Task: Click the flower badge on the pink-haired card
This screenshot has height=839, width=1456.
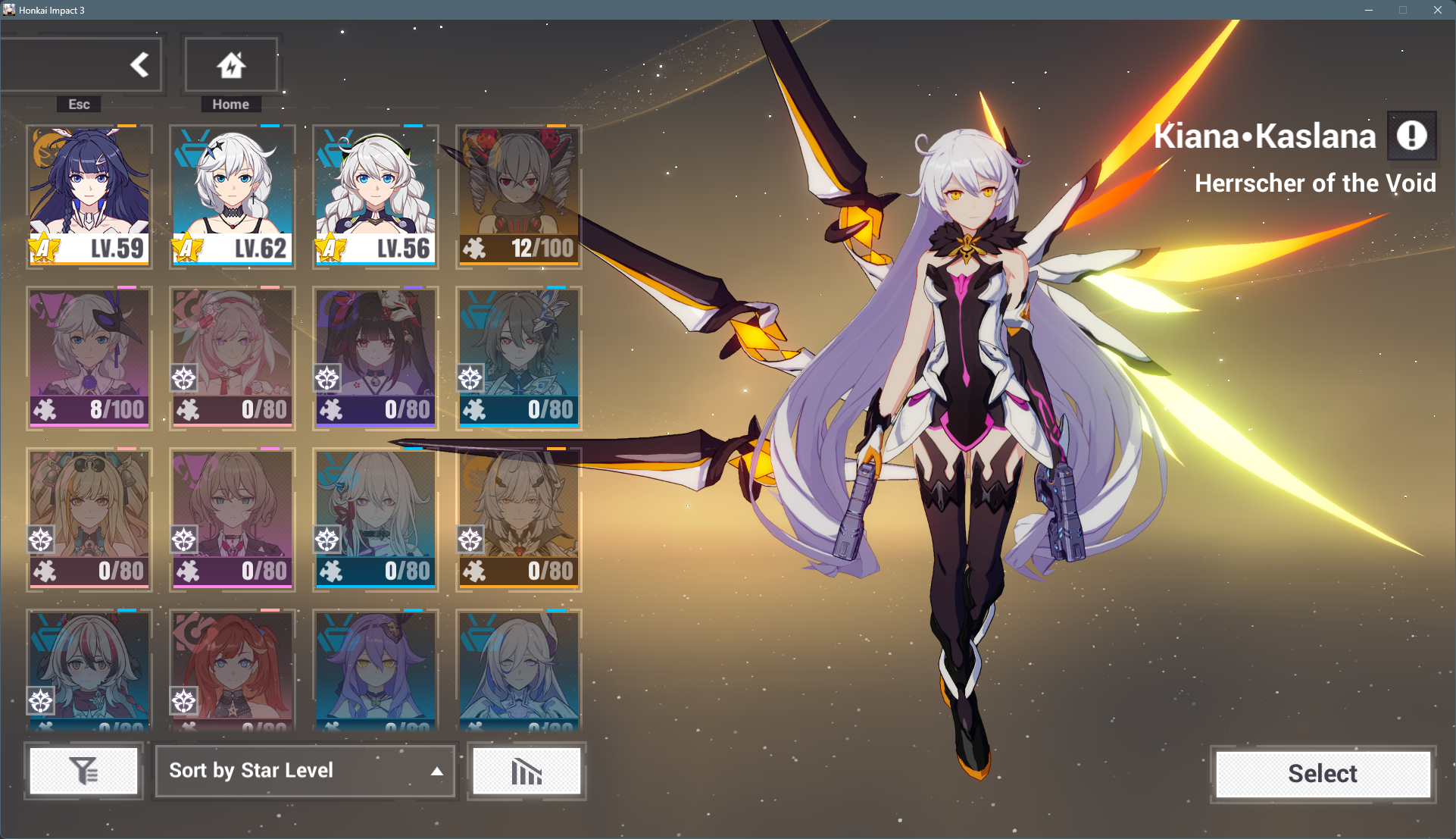Action: pos(184,377)
